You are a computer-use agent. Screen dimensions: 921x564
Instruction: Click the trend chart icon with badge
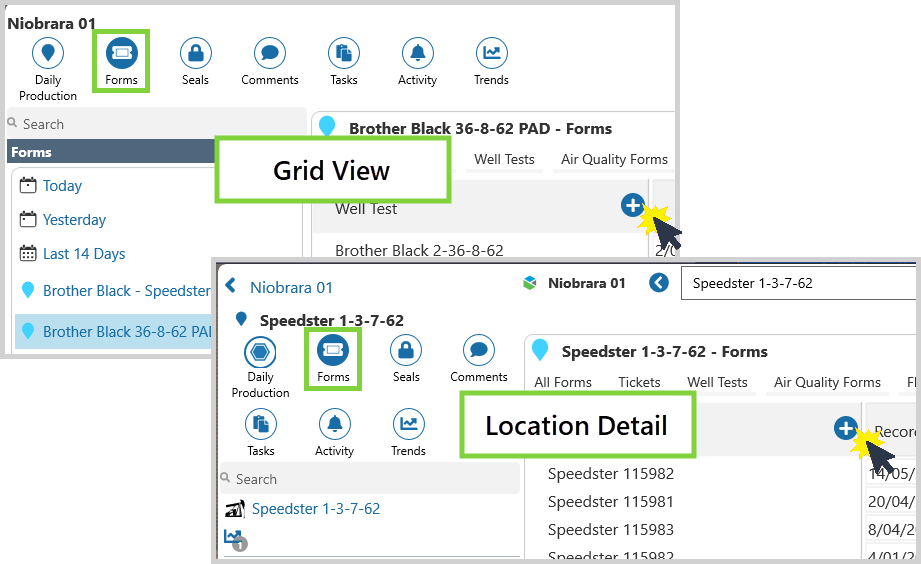point(234,539)
